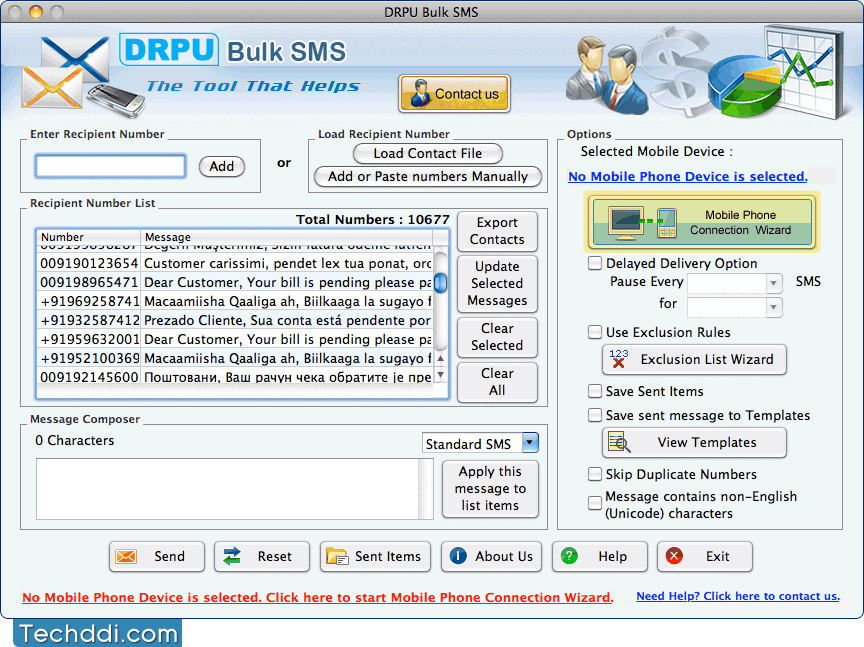Click recipient list scroll down arrow
864x647 pixels.
tap(440, 375)
